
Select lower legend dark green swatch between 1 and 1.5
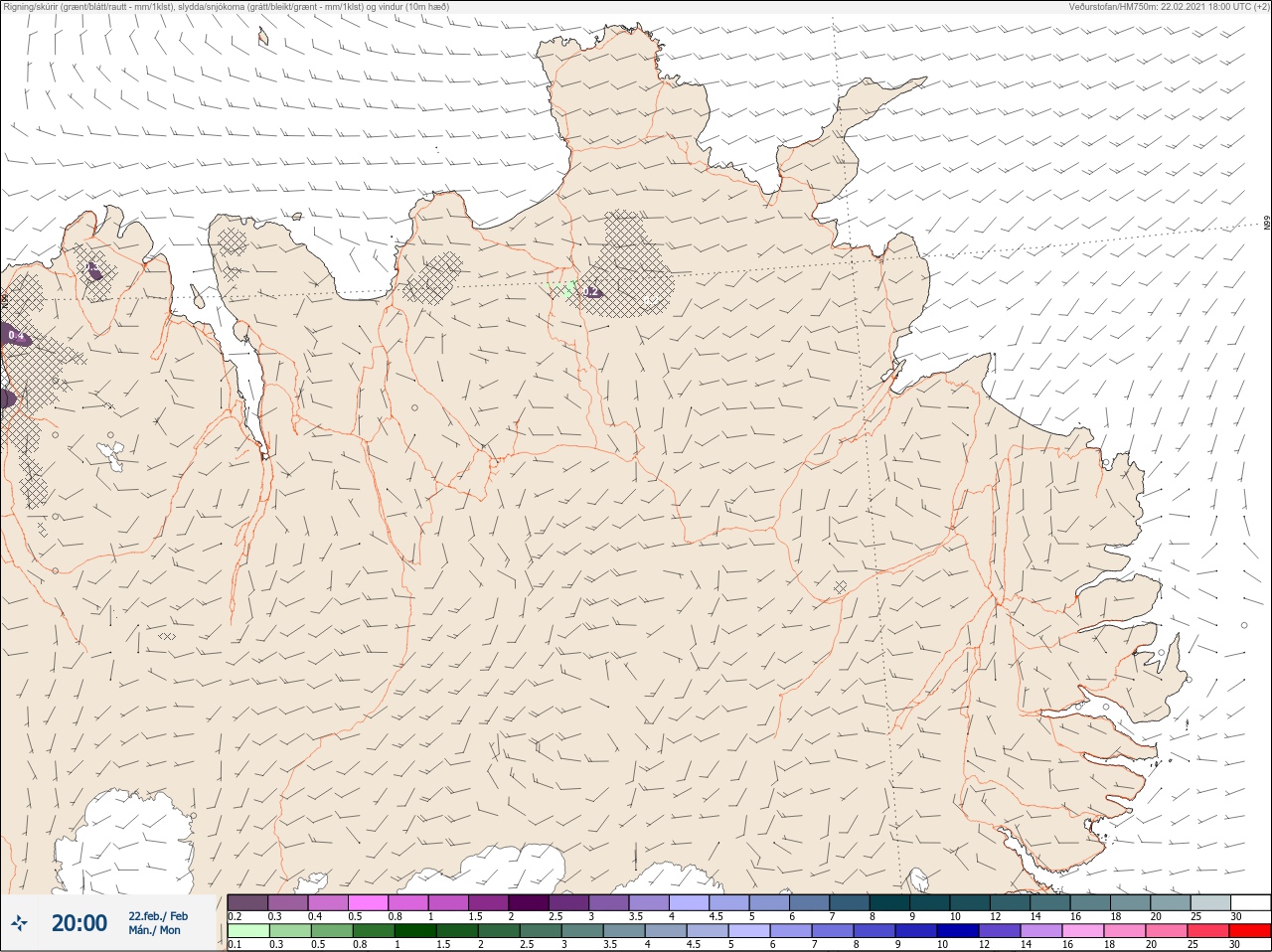pyautogui.click(x=416, y=931)
